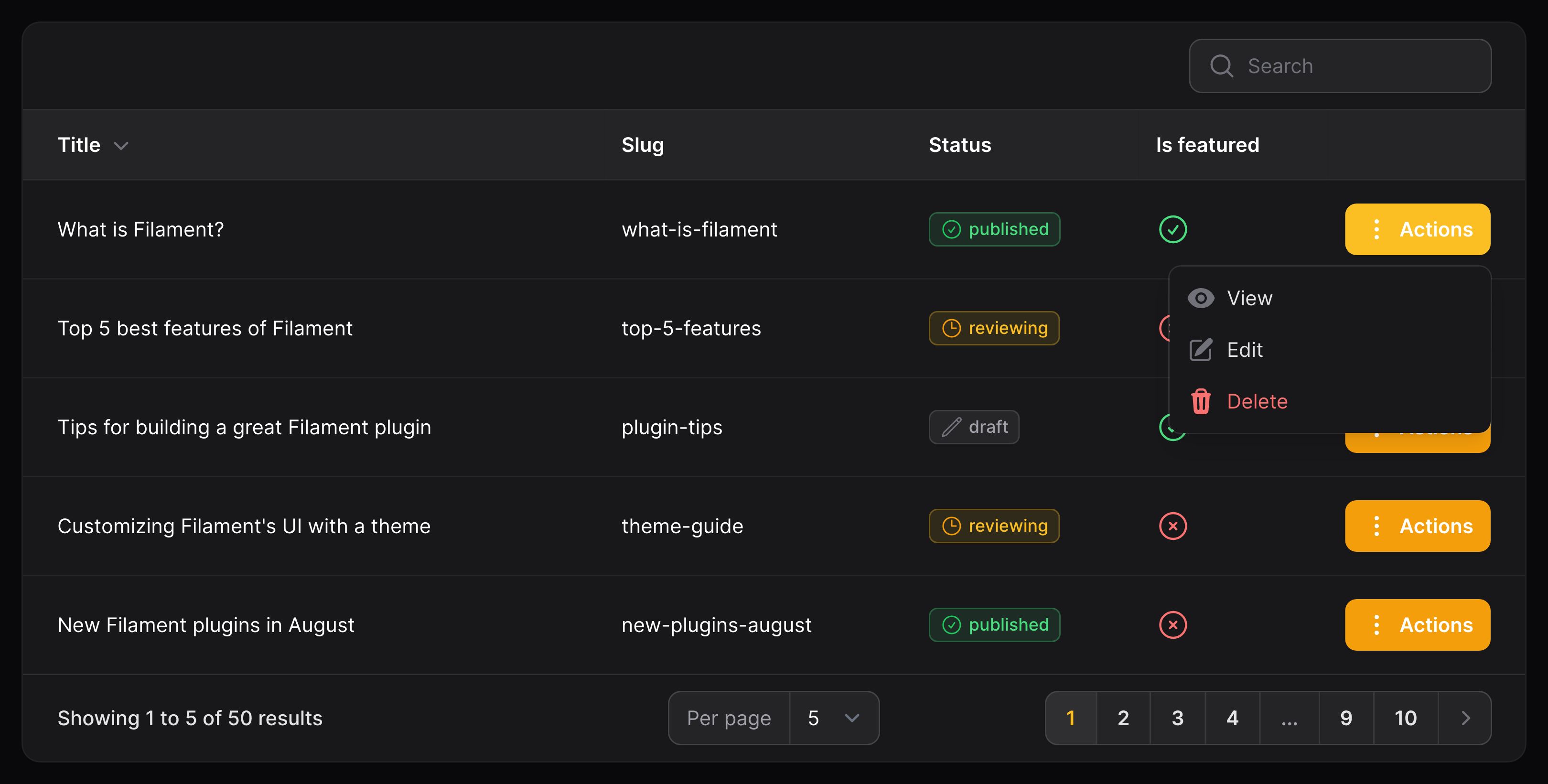Screen dimensions: 1548x784
Task: Click the three-dots icon on theme-guide Actions
Action: [x=1376, y=526]
